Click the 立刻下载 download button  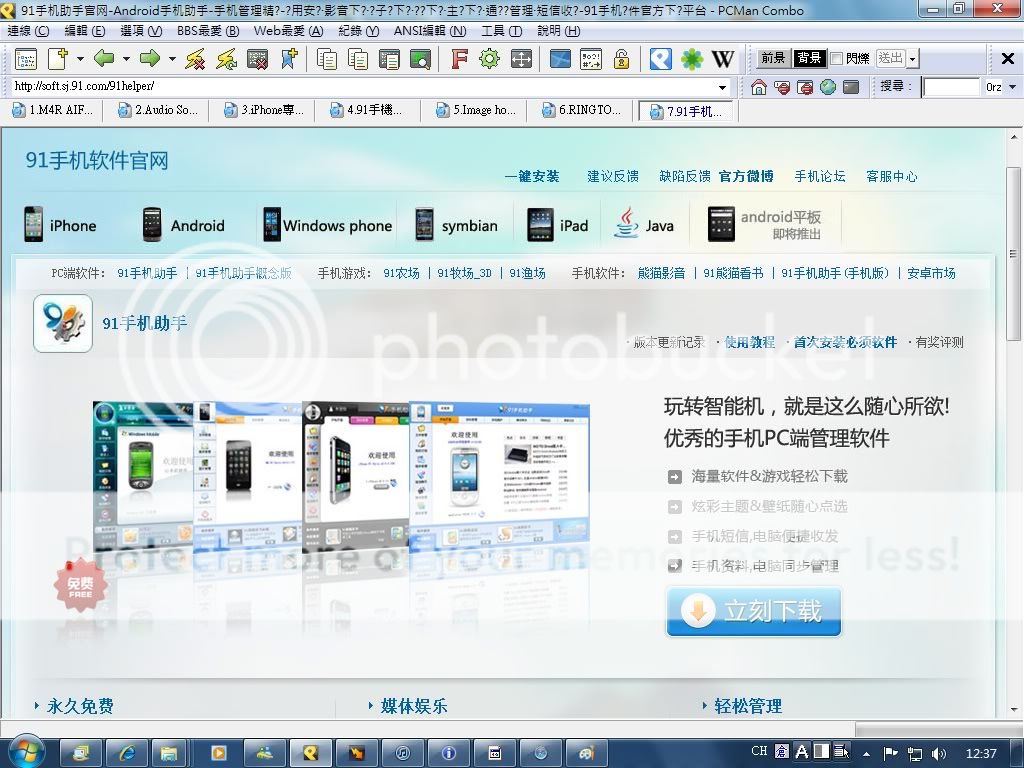[754, 611]
